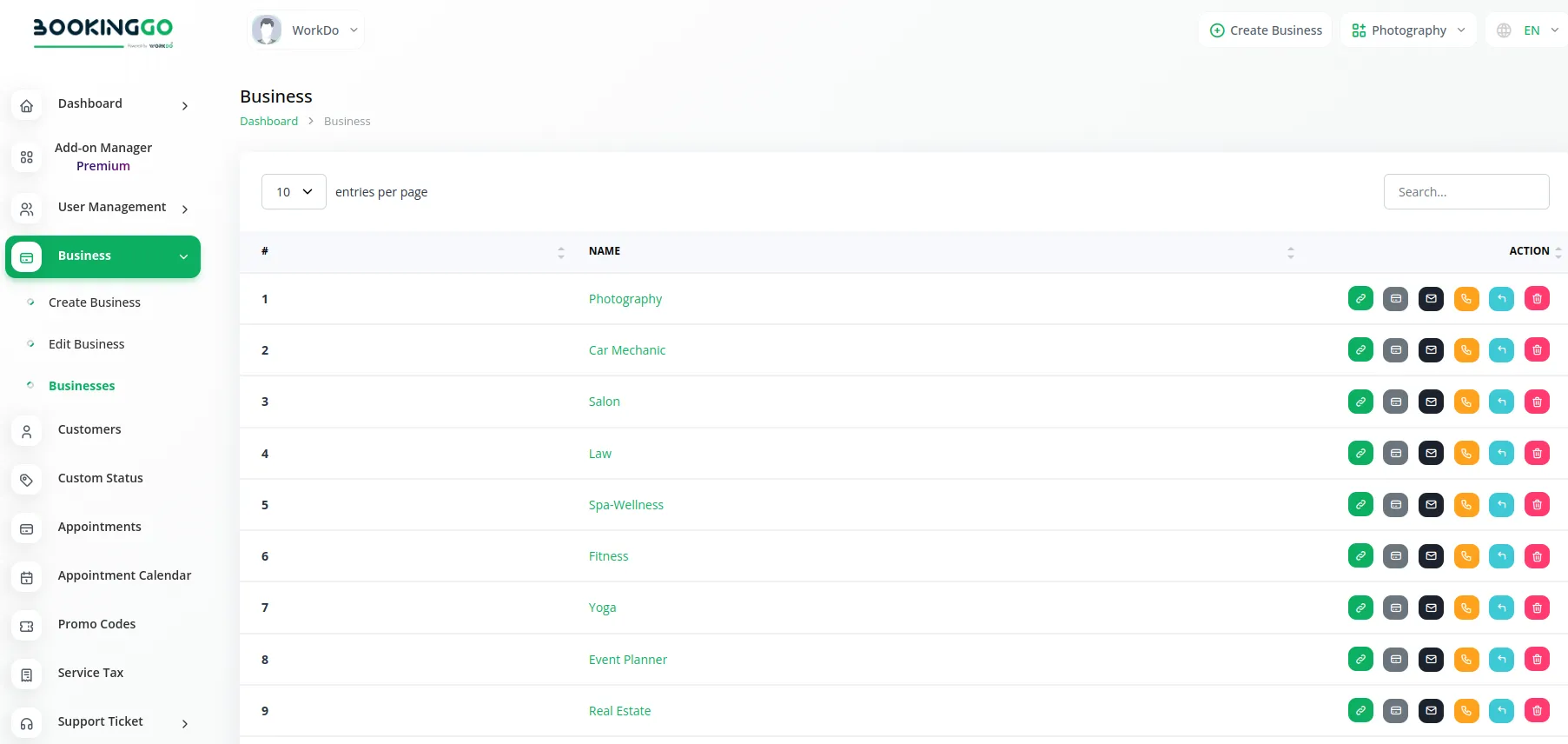
Task: Select Businesses submenu item
Action: [x=82, y=386]
